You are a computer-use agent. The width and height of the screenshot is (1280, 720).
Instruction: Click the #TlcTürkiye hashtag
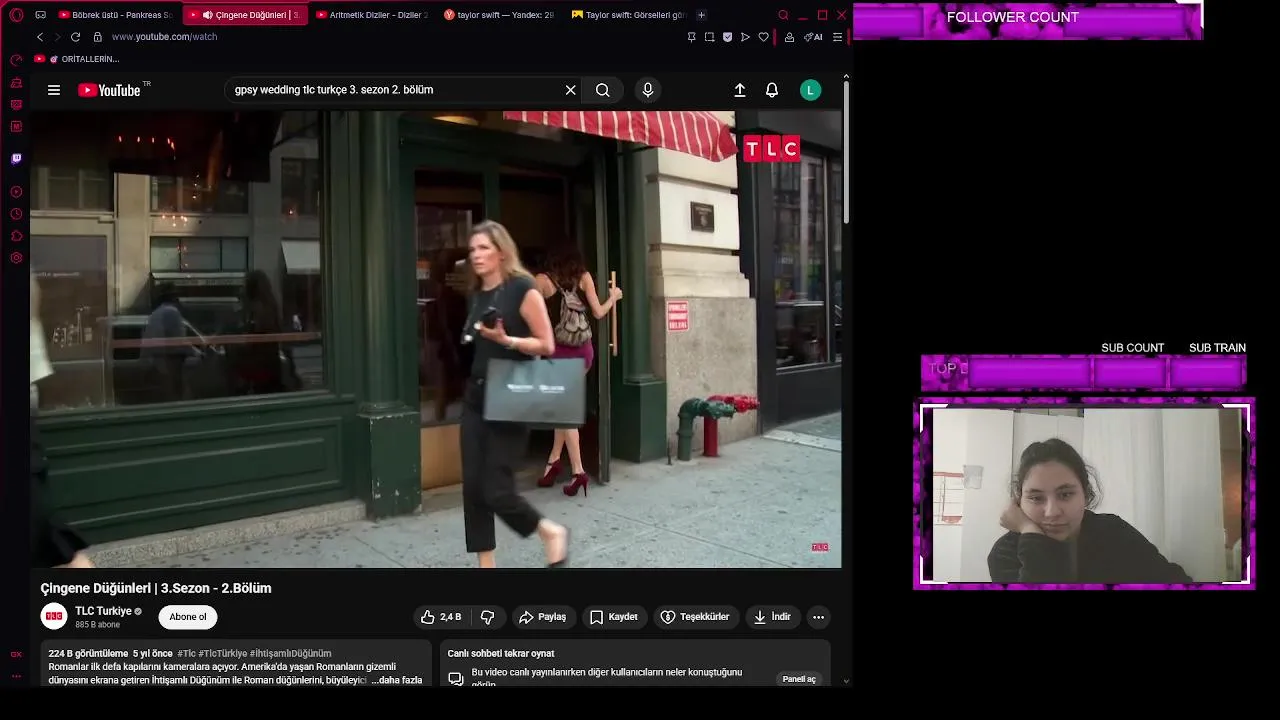click(x=223, y=653)
